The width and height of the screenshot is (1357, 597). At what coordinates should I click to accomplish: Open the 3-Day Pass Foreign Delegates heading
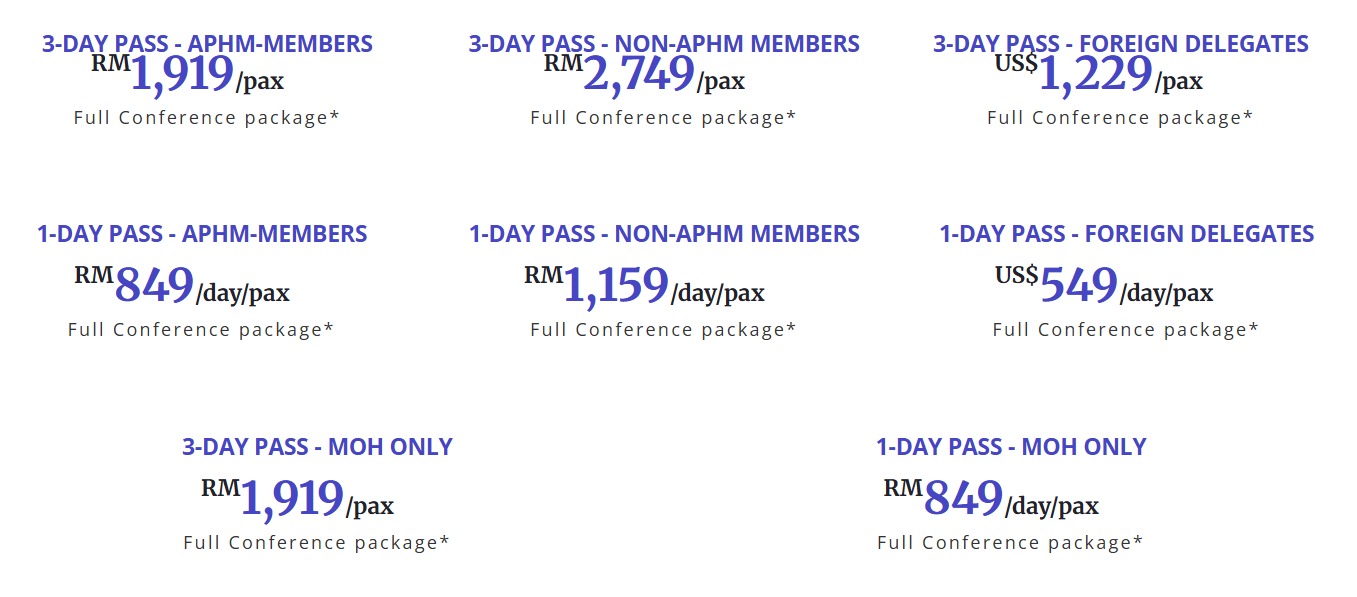1120,44
